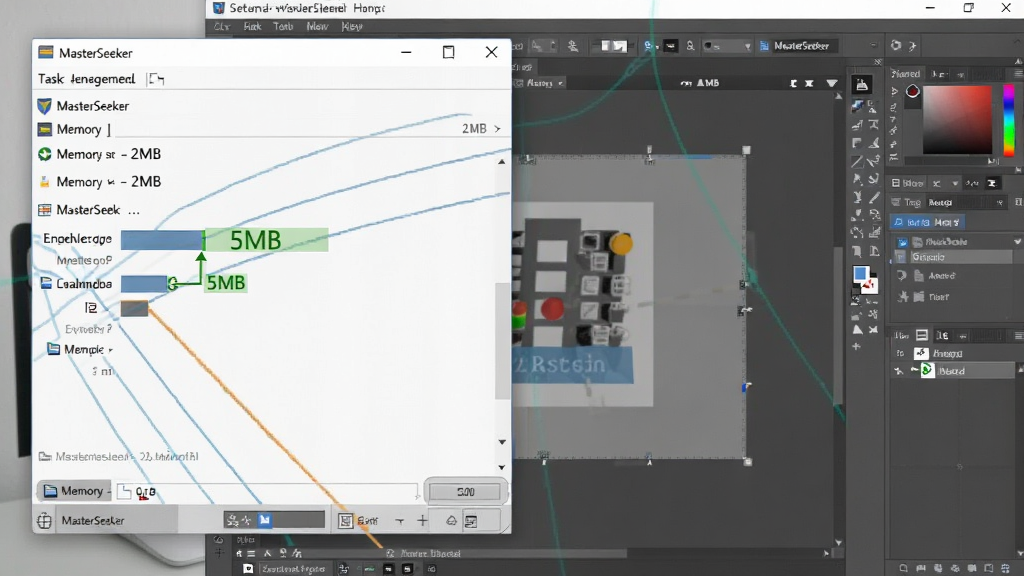Click the framed picture icon in footer

click(345, 520)
